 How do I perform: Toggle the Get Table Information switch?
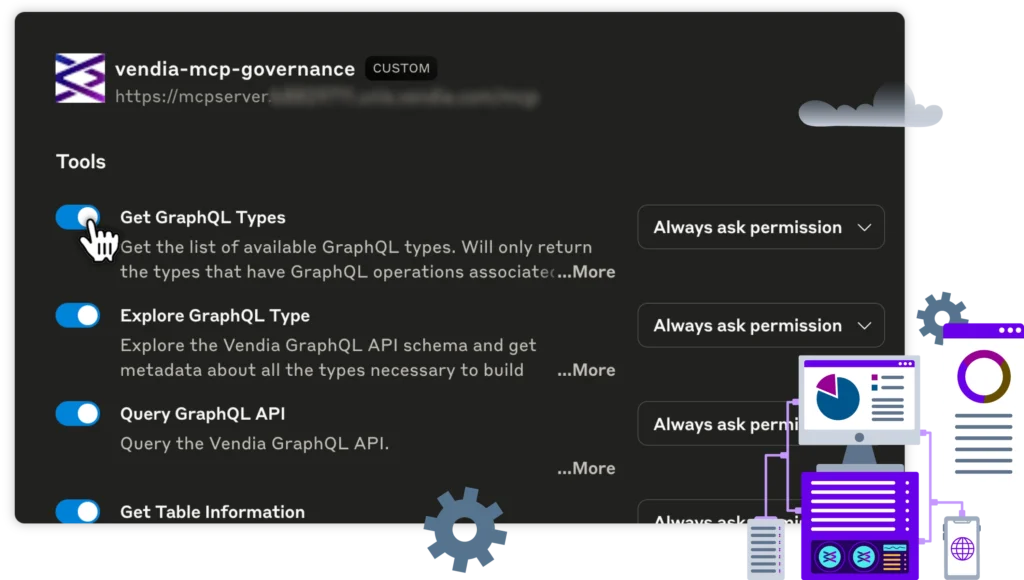pyautogui.click(x=78, y=512)
